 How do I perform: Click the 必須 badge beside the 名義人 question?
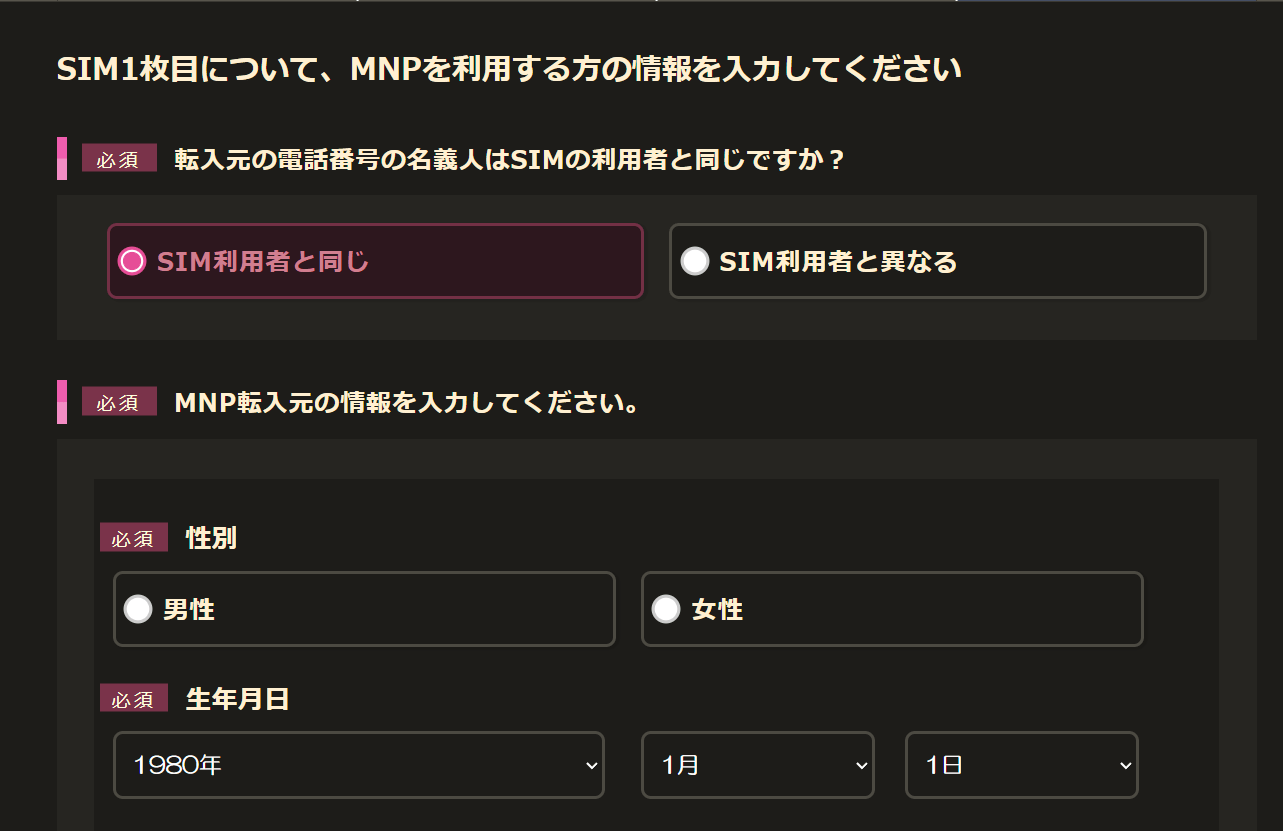pyautogui.click(x=119, y=159)
